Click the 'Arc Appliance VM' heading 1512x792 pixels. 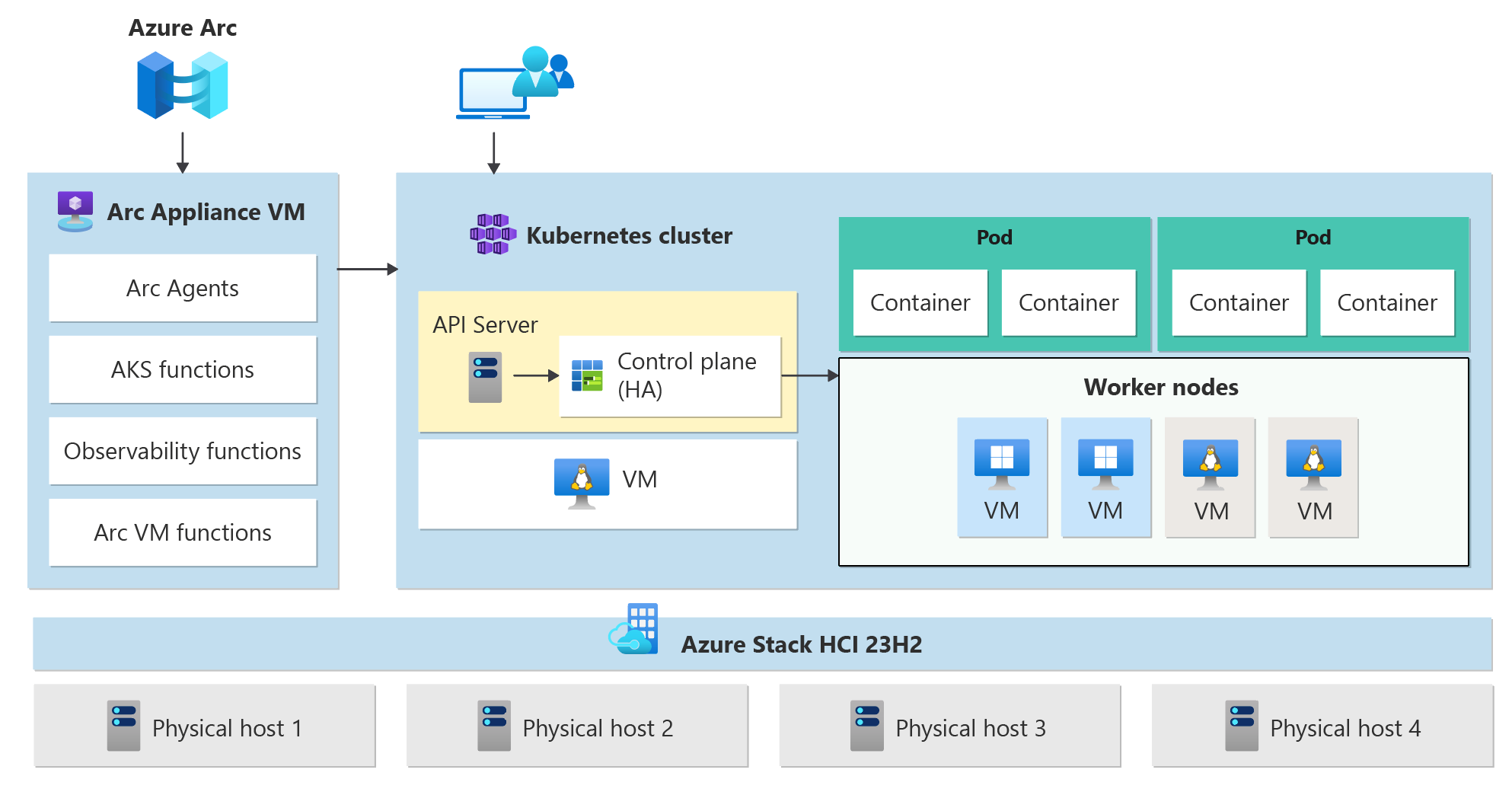click(206, 212)
